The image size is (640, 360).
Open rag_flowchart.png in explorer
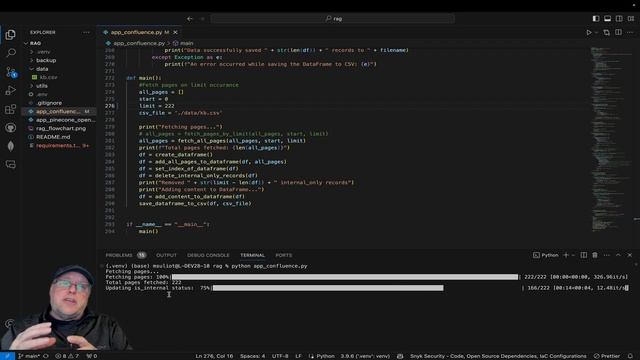click(x=61, y=129)
